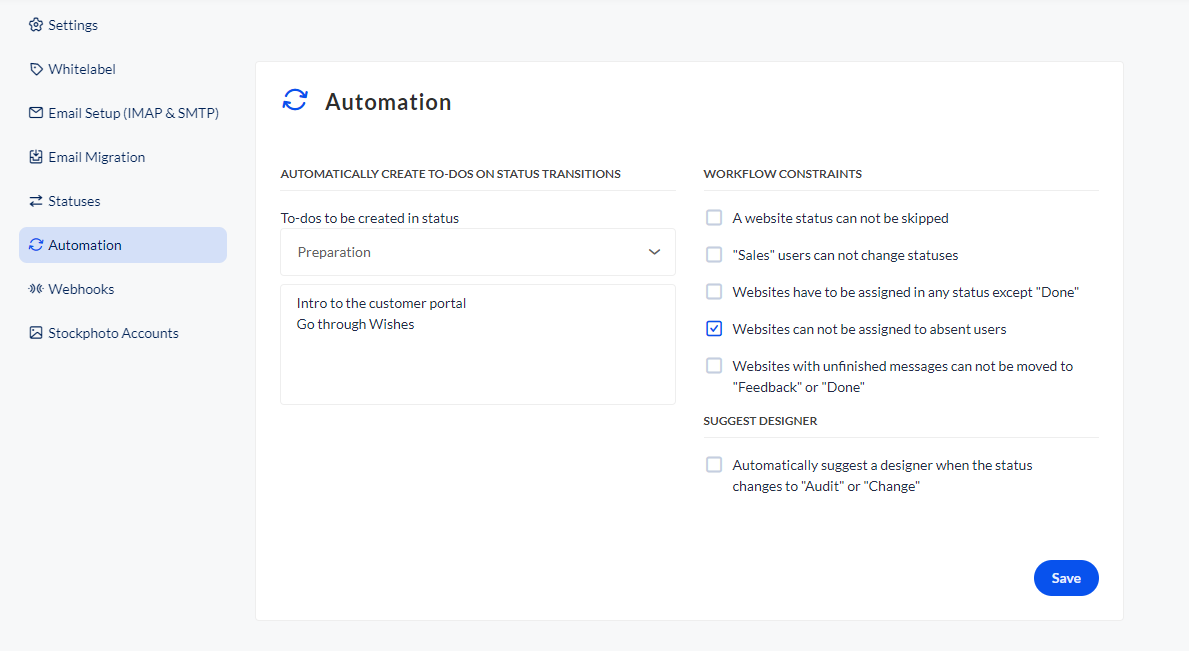Viewport: 1189px width, 651px height.
Task: Click the Webhooks icon in sidebar
Action: pyautogui.click(x=36, y=289)
